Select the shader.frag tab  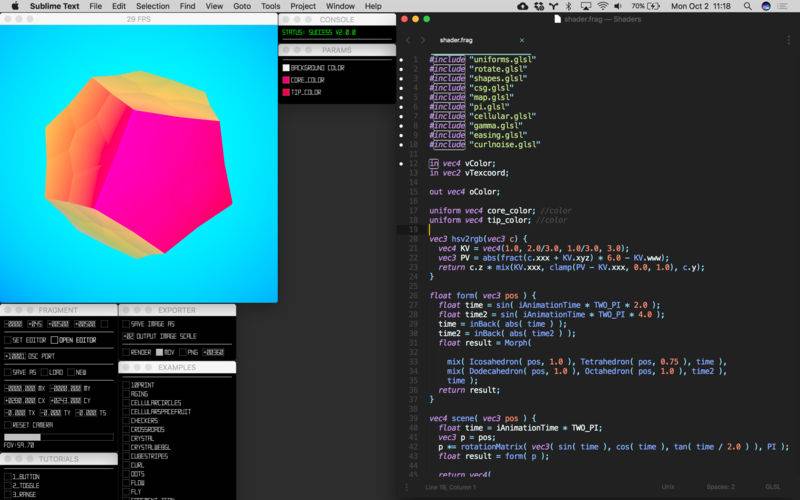click(456, 40)
